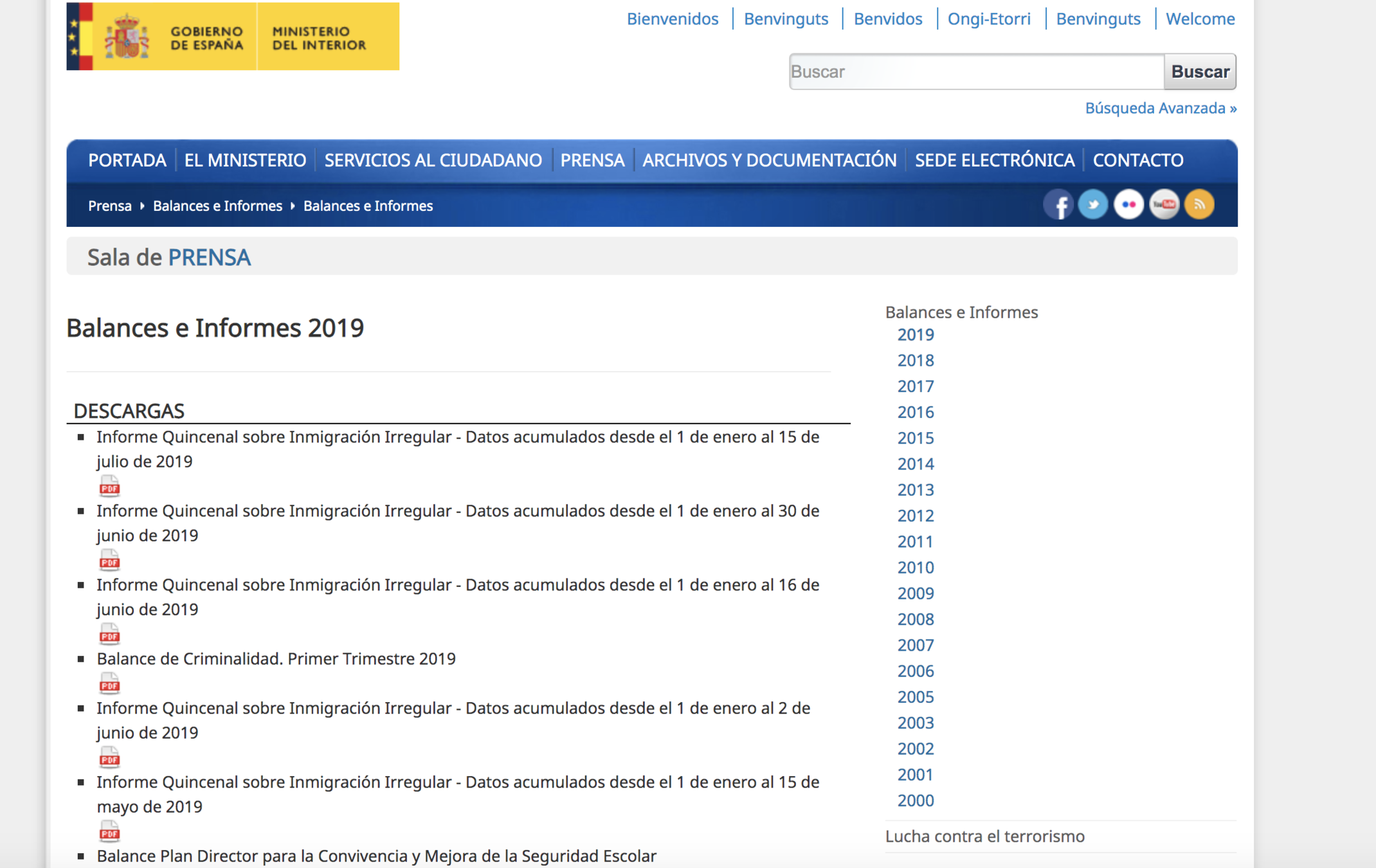Open the Twitter social icon

click(x=1092, y=205)
